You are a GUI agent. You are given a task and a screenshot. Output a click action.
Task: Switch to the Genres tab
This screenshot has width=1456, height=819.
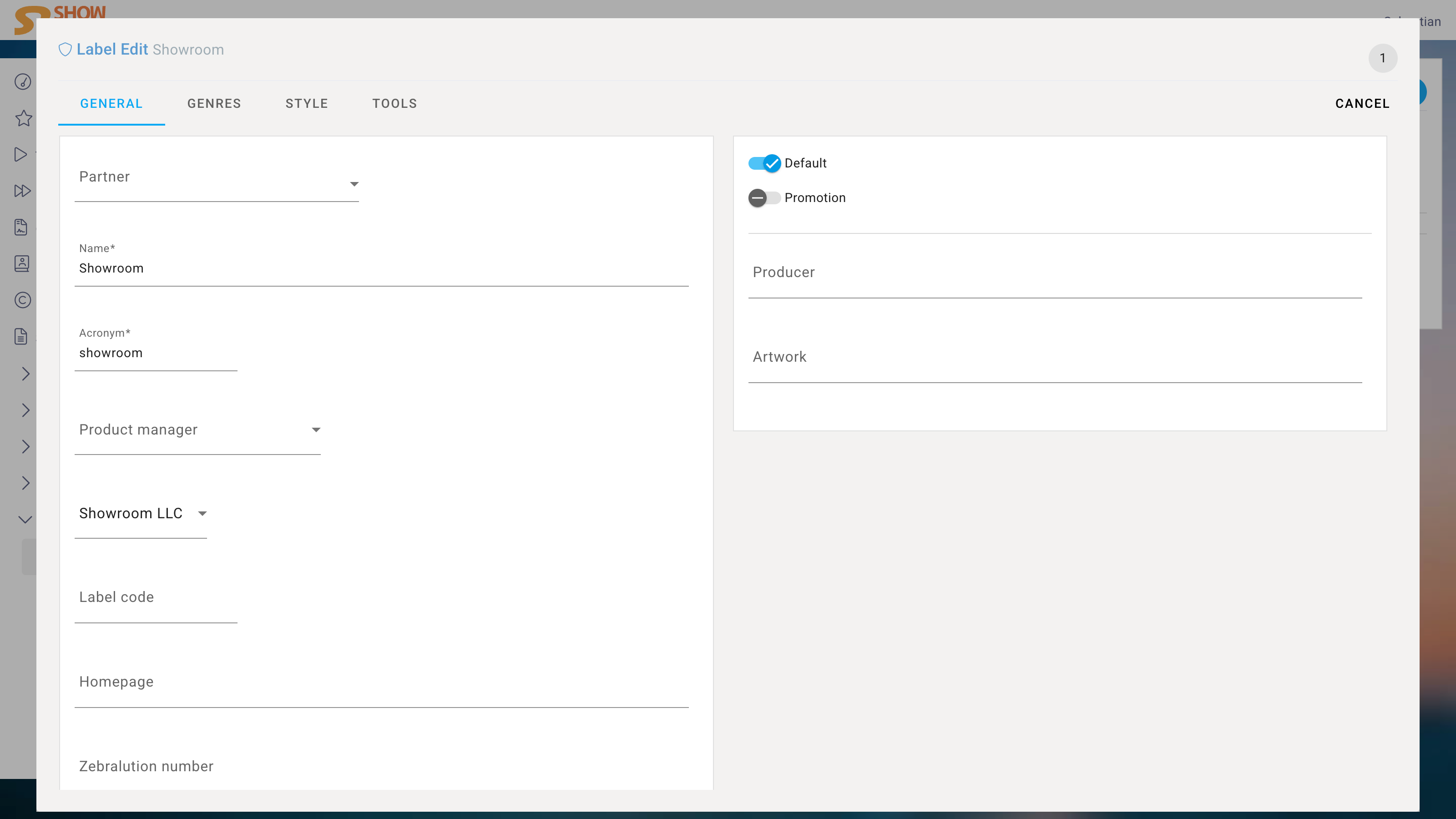tap(214, 103)
